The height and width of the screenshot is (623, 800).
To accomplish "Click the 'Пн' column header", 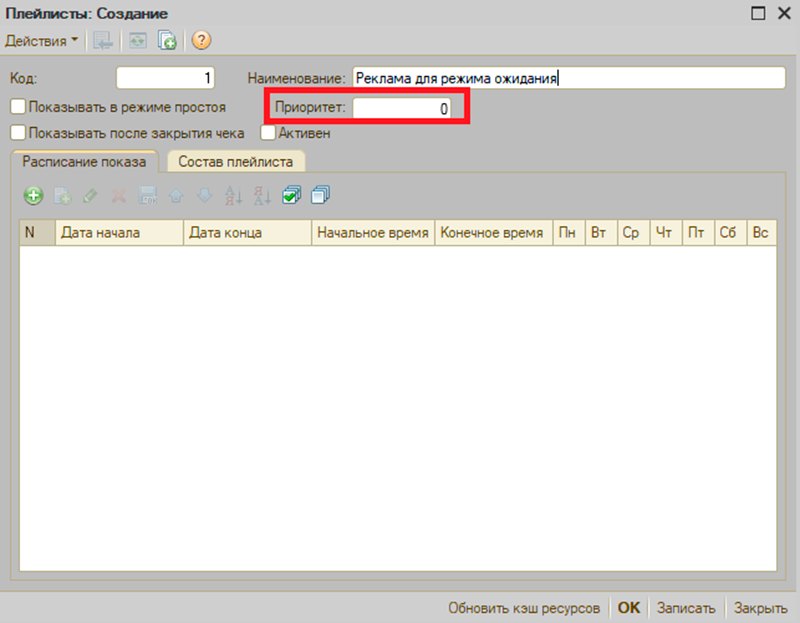I will pos(569,233).
